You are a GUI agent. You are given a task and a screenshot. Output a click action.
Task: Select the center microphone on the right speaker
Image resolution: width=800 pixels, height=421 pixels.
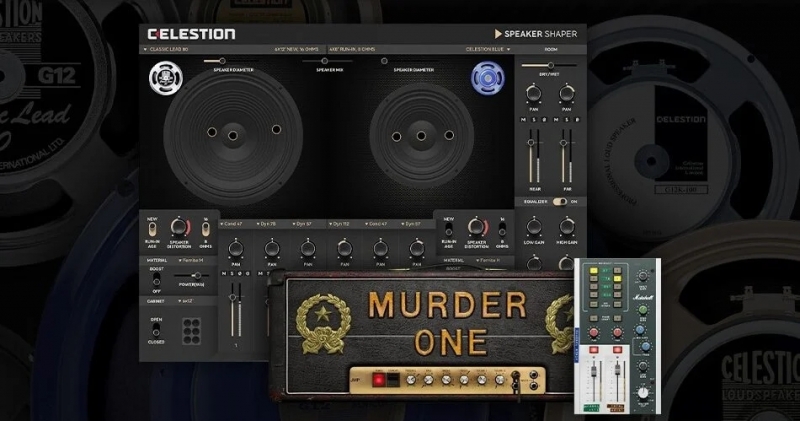tap(421, 136)
